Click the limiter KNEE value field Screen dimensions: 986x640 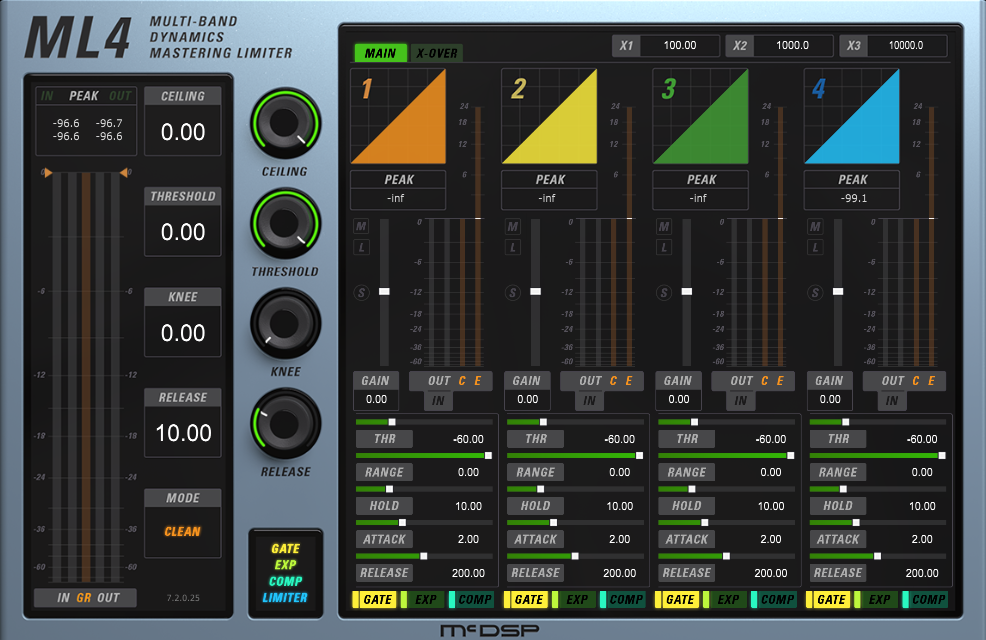(x=183, y=333)
